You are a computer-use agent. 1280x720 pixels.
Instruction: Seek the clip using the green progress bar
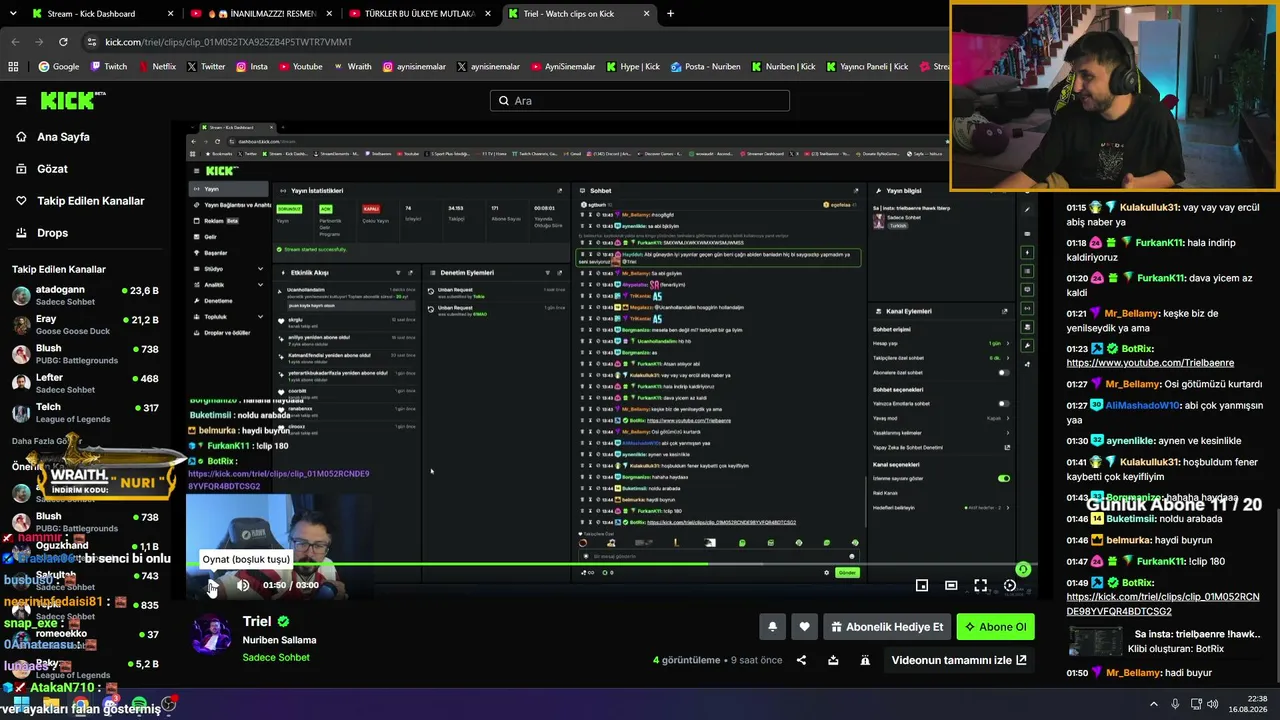[x=612, y=565]
